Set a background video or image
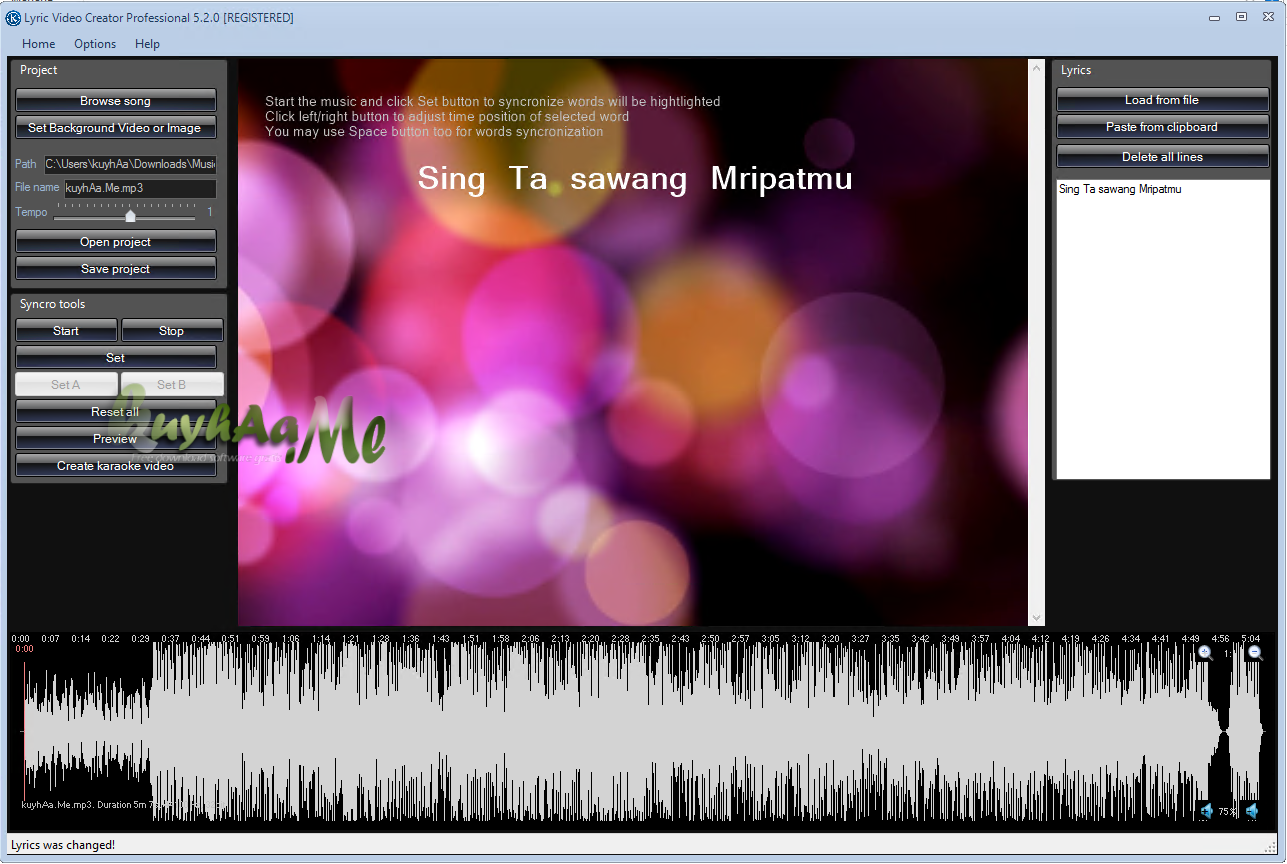Image resolution: width=1287 pixels, height=864 pixels. [115, 127]
